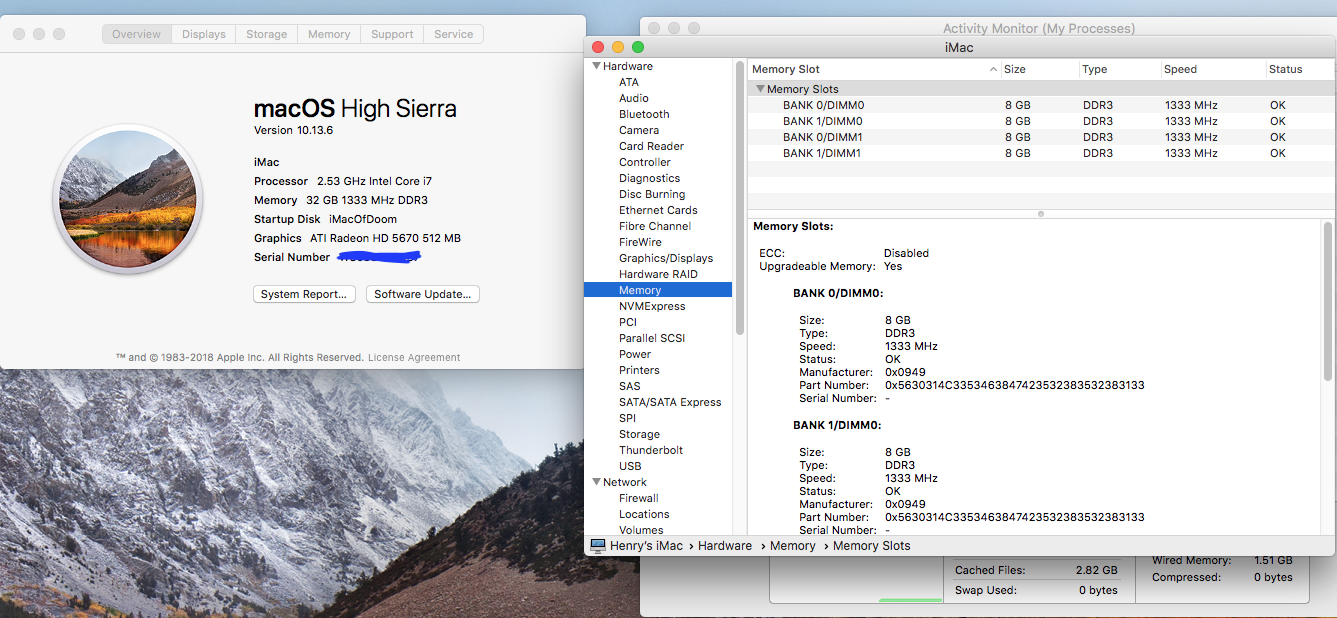The height and width of the screenshot is (618, 1337).
Task: Go to the Support tab
Action: coord(392,34)
